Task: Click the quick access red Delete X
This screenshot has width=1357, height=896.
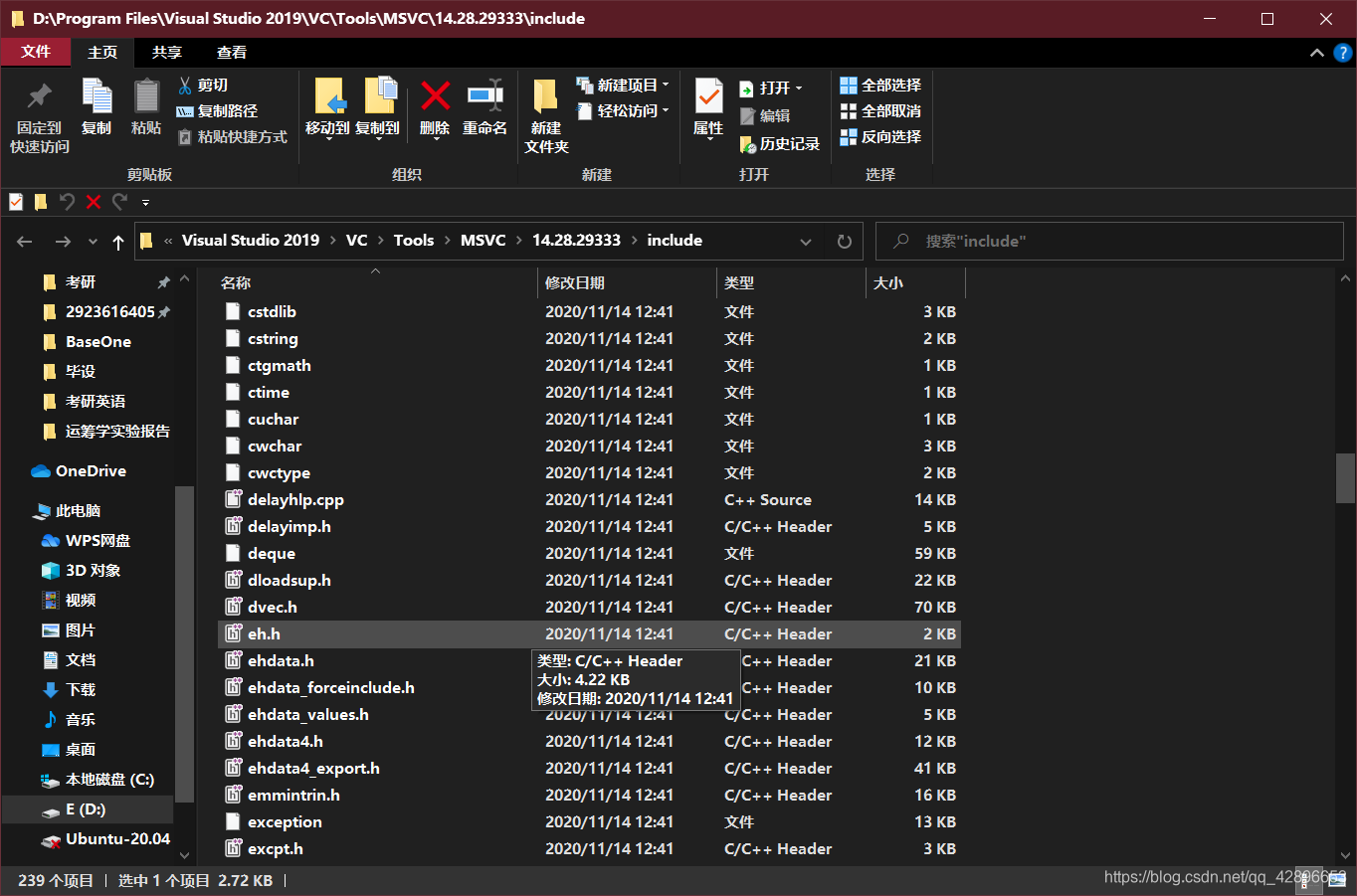Action: pyautogui.click(x=94, y=202)
